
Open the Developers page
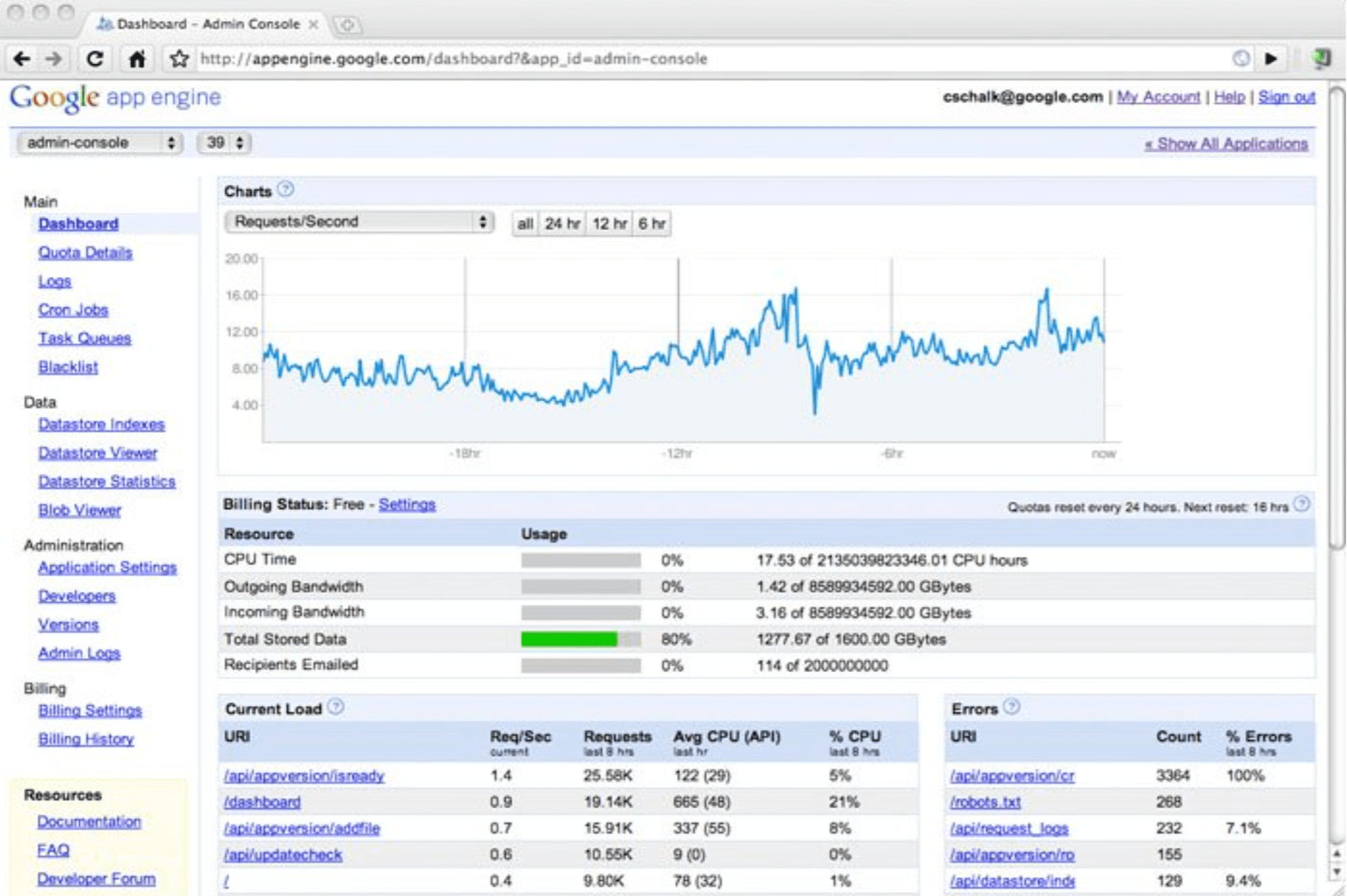coord(76,596)
